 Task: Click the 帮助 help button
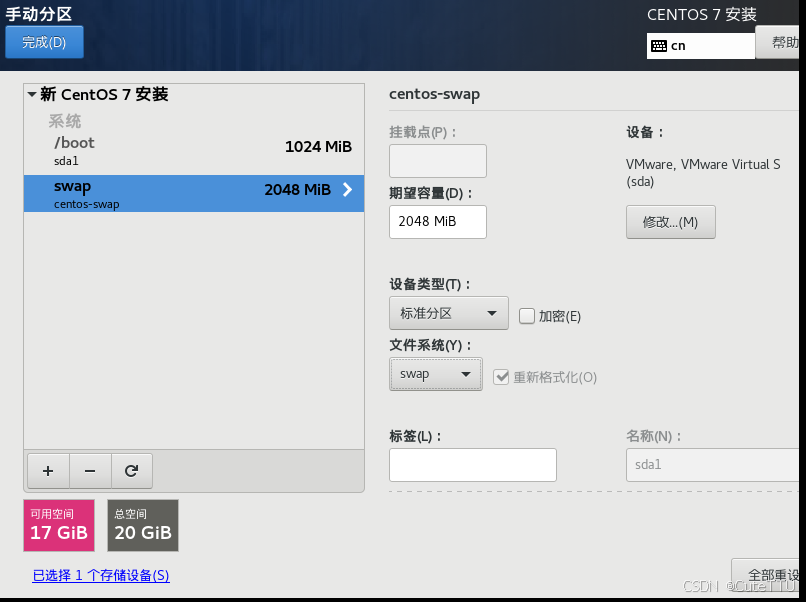pyautogui.click(x=779, y=42)
